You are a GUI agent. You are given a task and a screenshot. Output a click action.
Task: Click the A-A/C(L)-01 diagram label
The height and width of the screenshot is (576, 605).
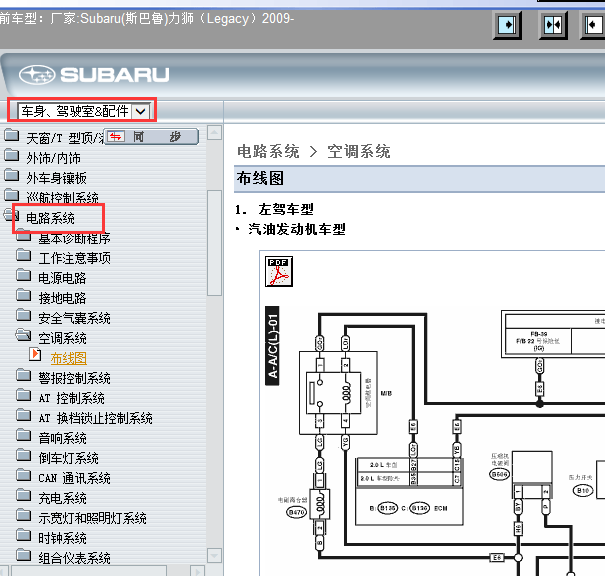(272, 346)
